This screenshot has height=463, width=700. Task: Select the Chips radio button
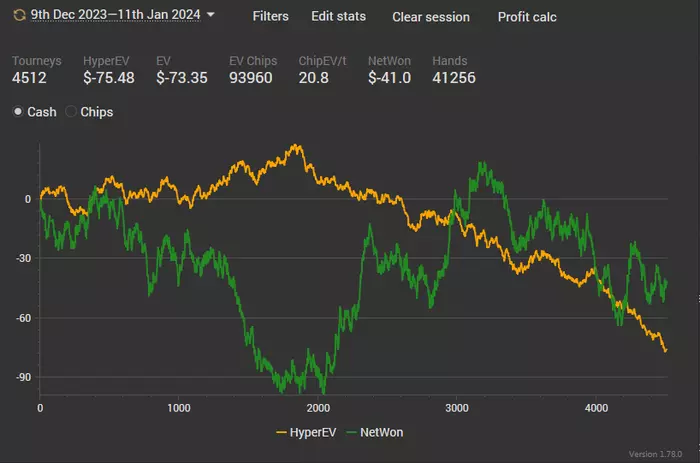pos(71,112)
